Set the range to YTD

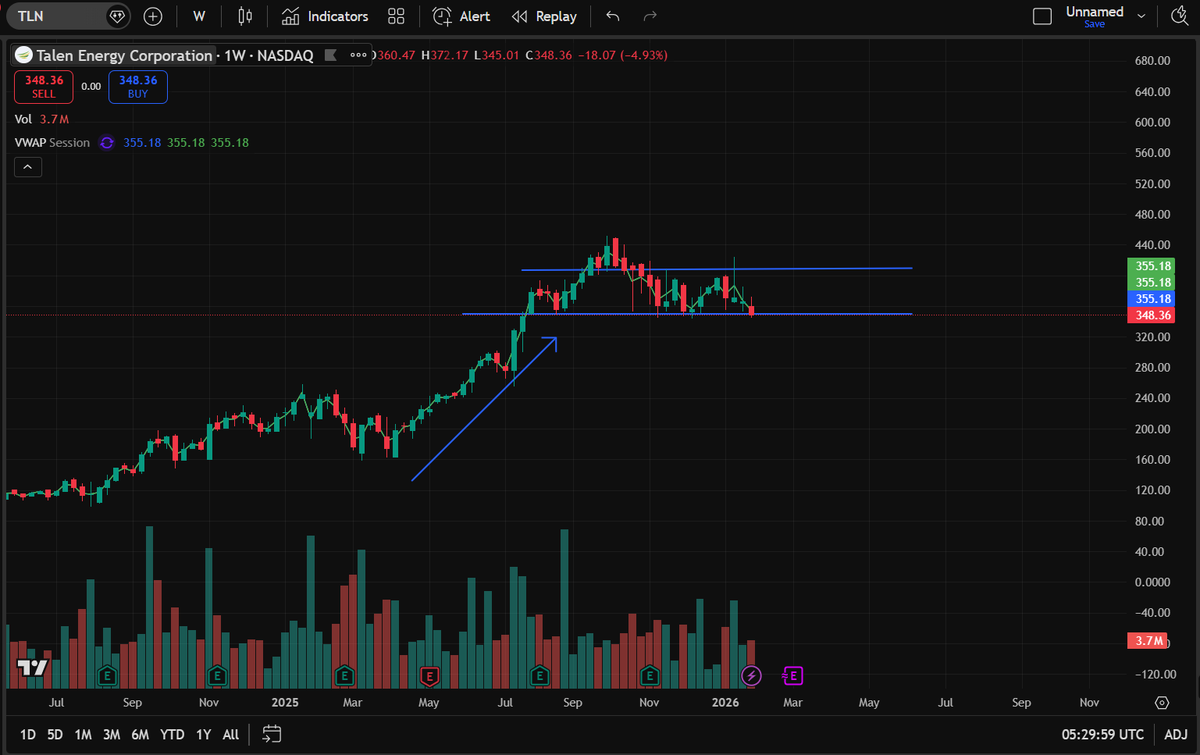click(x=172, y=734)
